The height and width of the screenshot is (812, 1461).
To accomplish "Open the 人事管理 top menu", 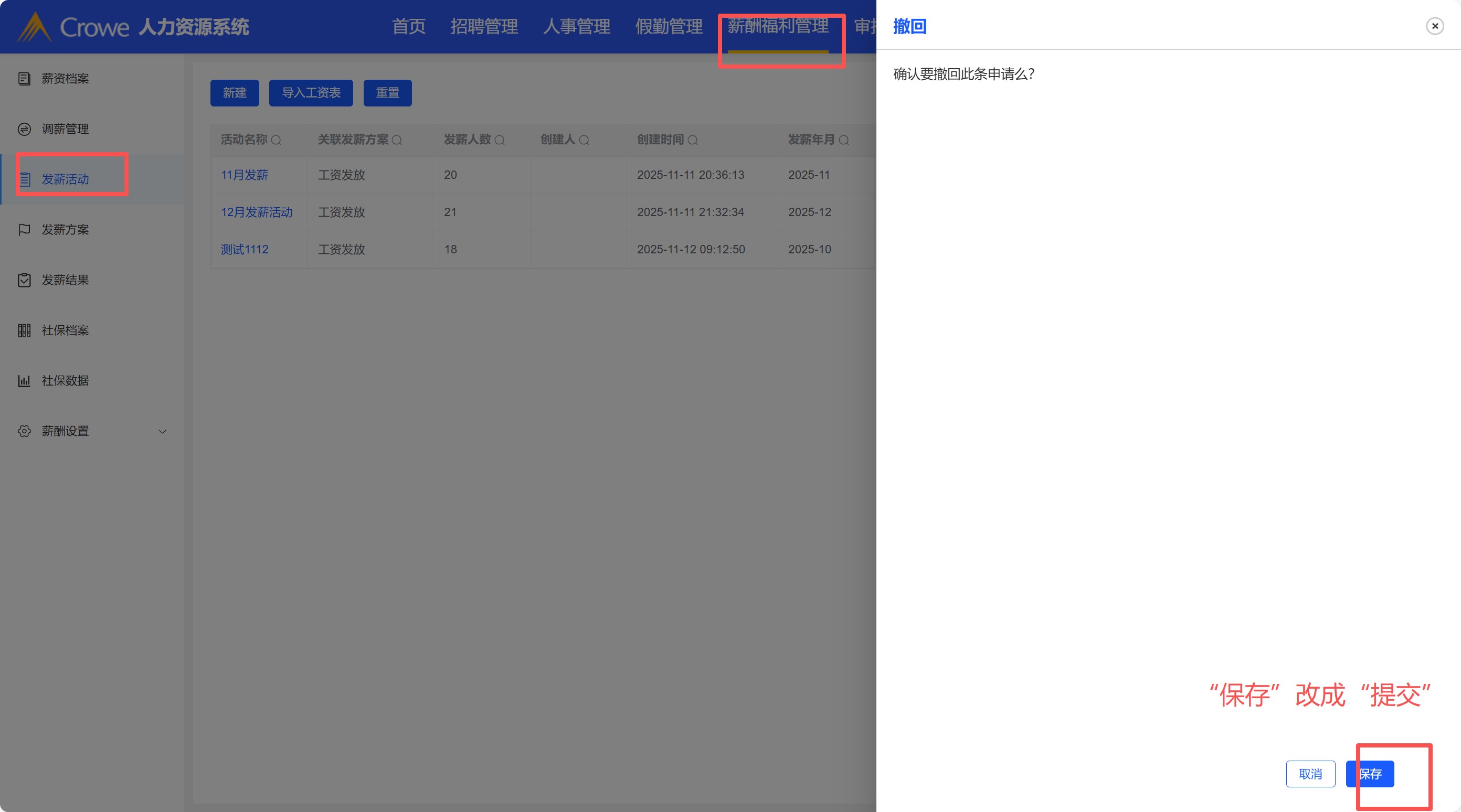I will click(x=576, y=27).
